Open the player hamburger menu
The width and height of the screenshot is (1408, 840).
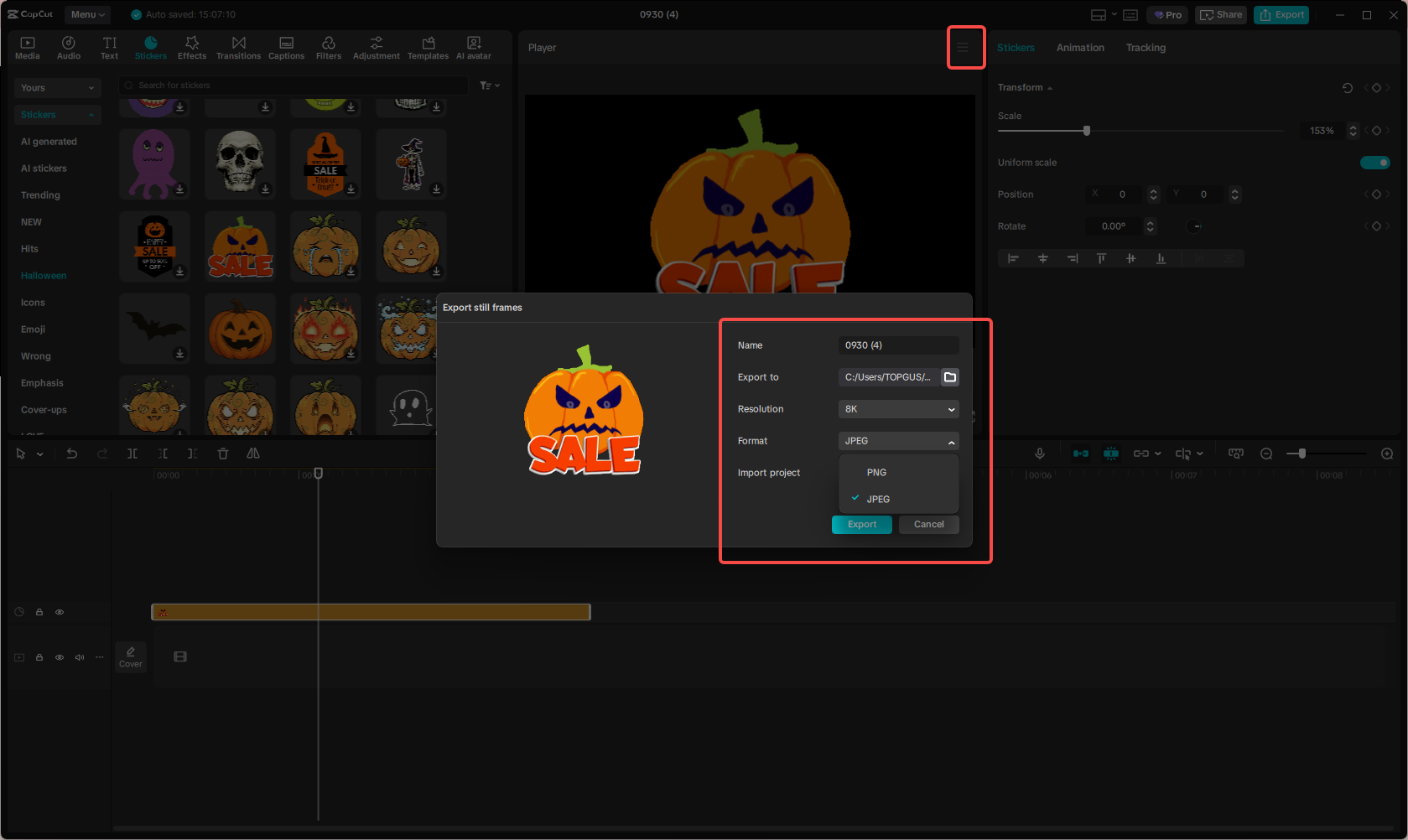tap(963, 48)
